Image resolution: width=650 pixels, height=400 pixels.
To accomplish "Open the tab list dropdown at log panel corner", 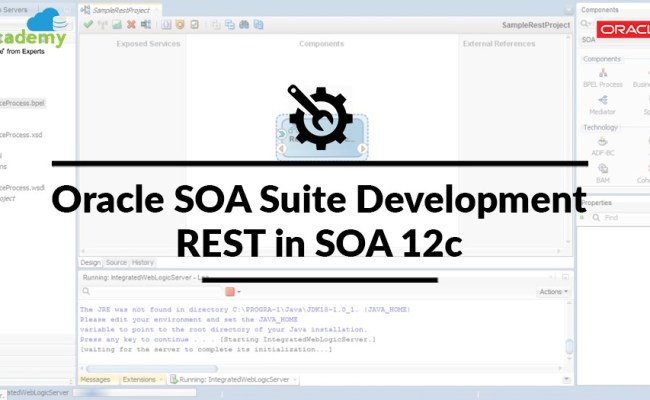I will (567, 379).
